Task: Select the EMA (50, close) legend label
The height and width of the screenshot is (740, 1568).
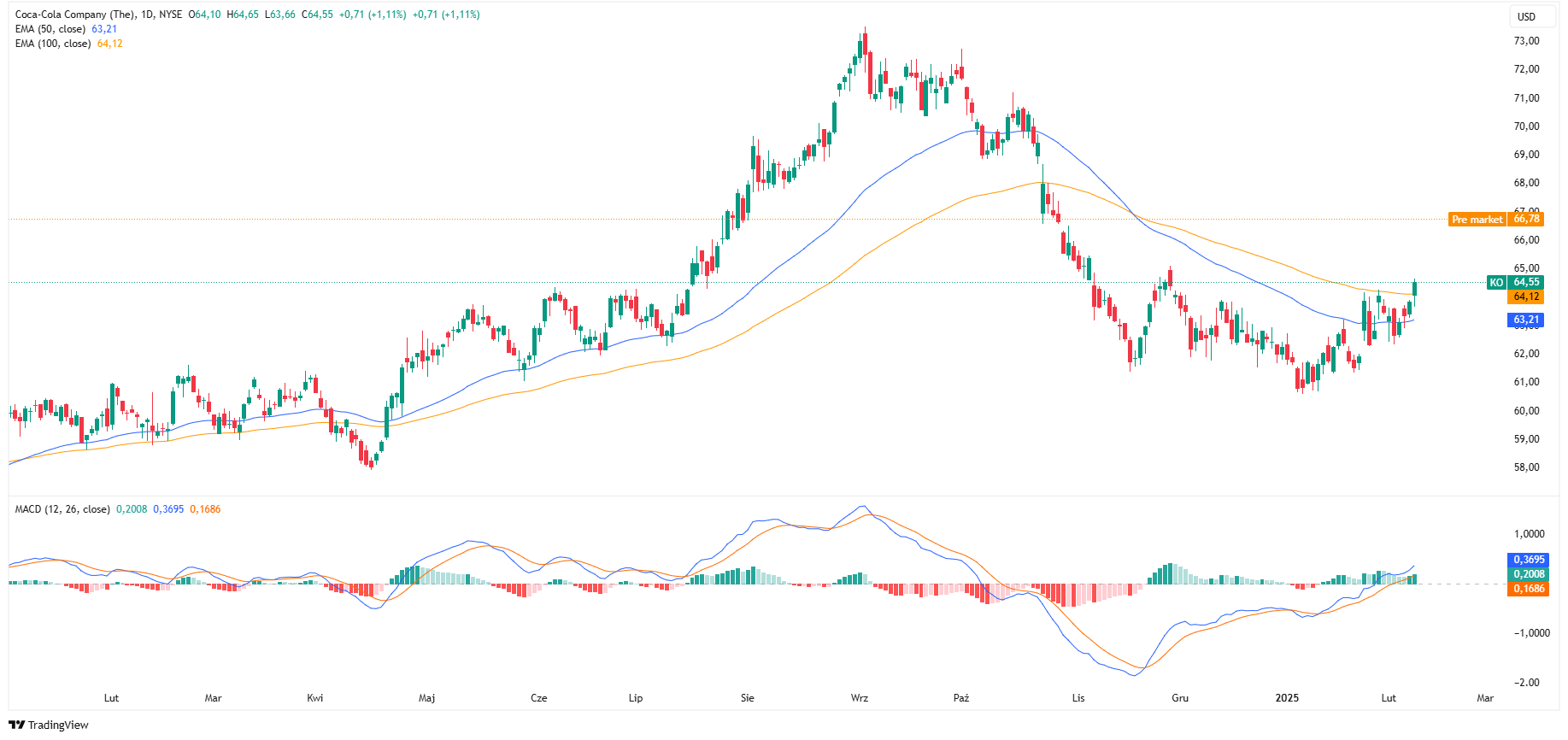Action: pyautogui.click(x=50, y=29)
